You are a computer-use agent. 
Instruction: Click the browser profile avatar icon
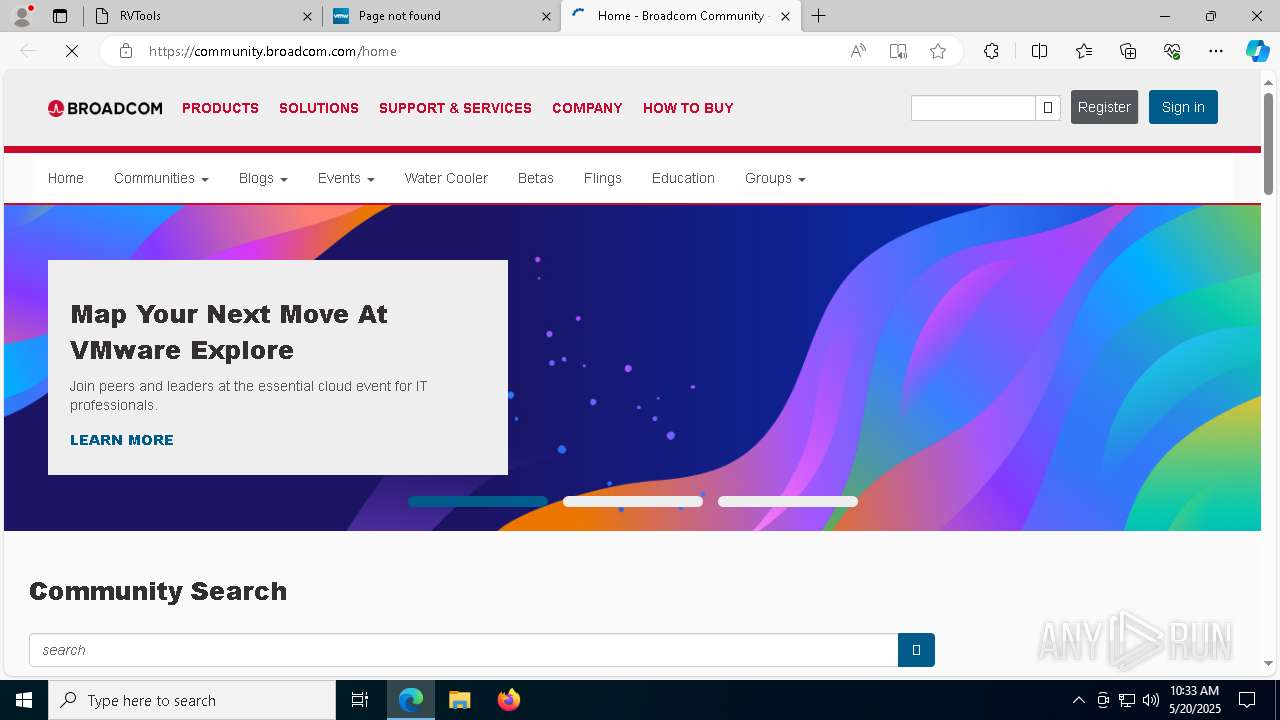pos(21,16)
